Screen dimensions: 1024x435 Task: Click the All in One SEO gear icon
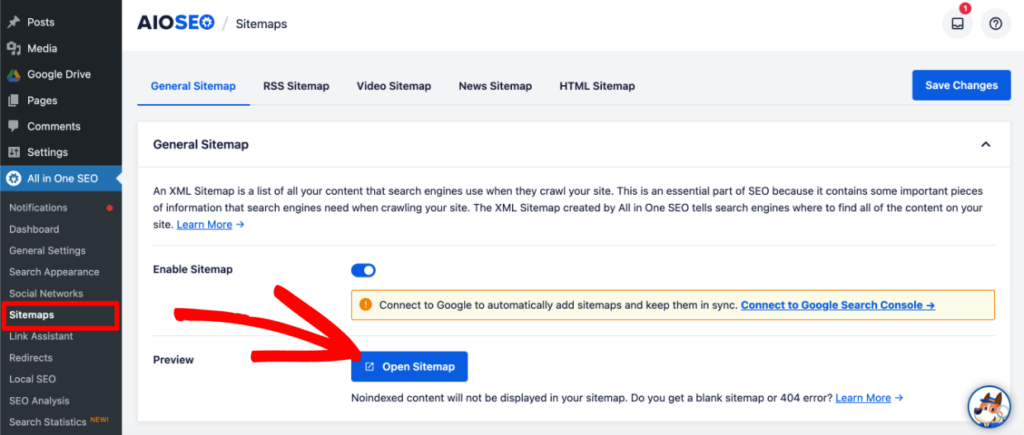click(14, 178)
